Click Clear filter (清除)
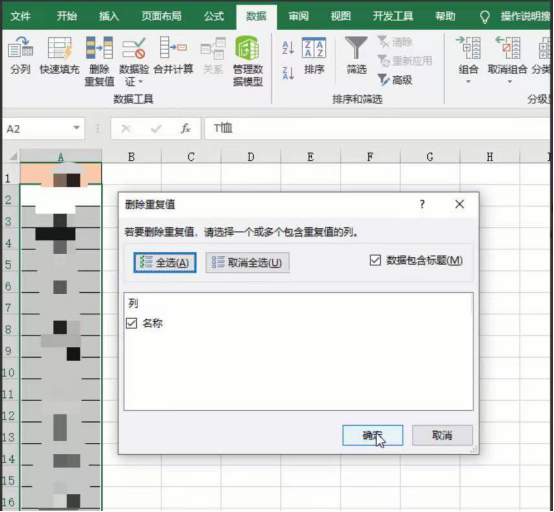This screenshot has width=554, height=512. click(395, 42)
